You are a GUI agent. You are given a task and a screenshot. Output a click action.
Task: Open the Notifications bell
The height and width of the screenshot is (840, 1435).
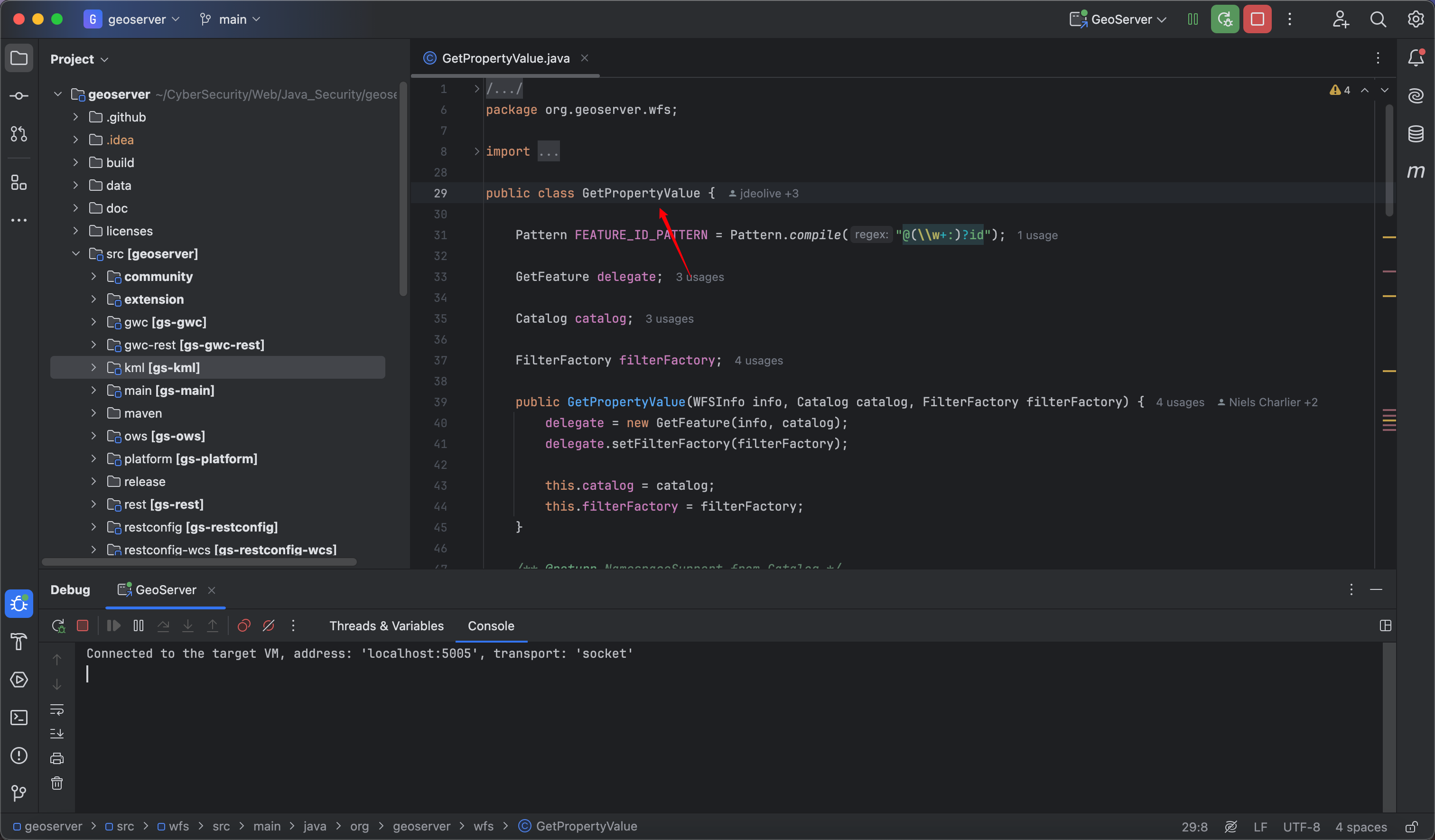point(1416,58)
